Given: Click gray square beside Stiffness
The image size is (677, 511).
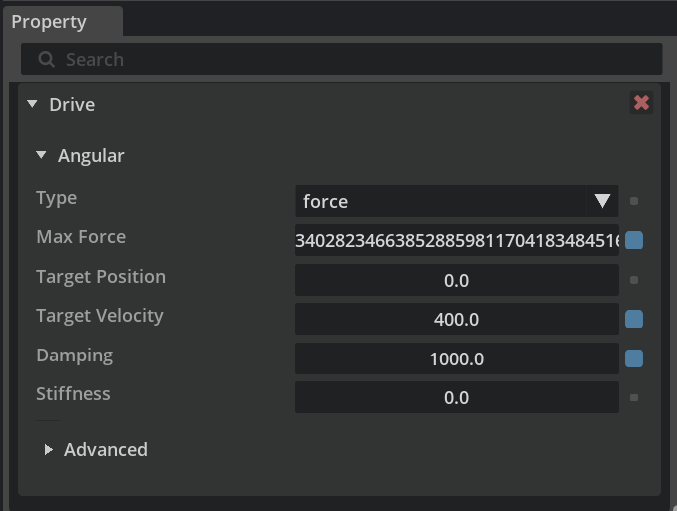Looking at the screenshot, I should pyautogui.click(x=634, y=397).
